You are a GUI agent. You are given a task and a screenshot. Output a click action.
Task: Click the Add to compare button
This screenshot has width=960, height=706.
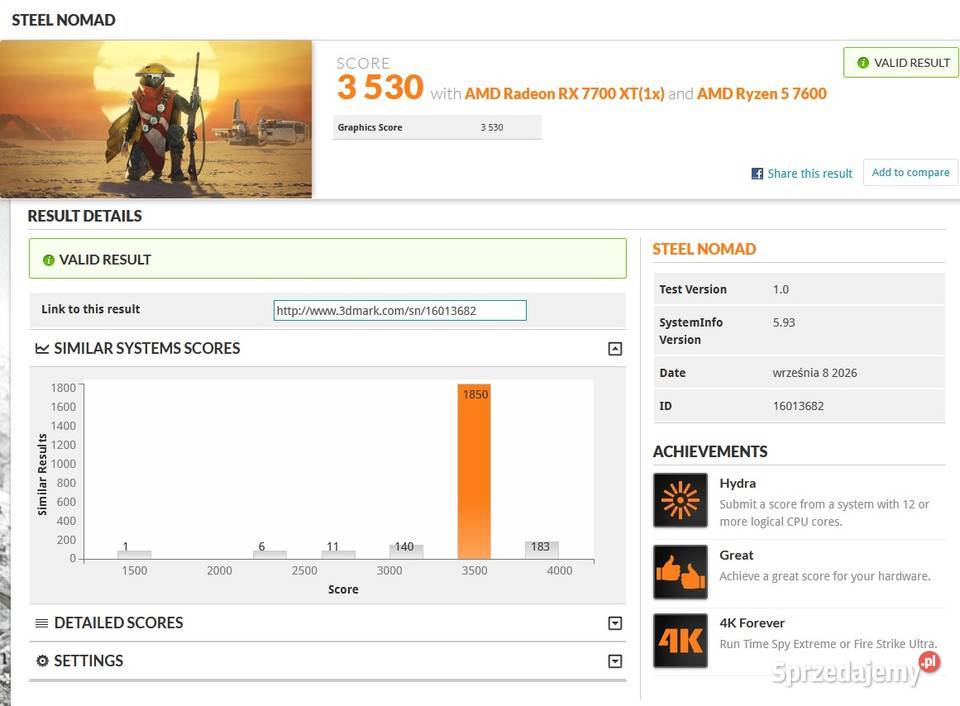910,173
